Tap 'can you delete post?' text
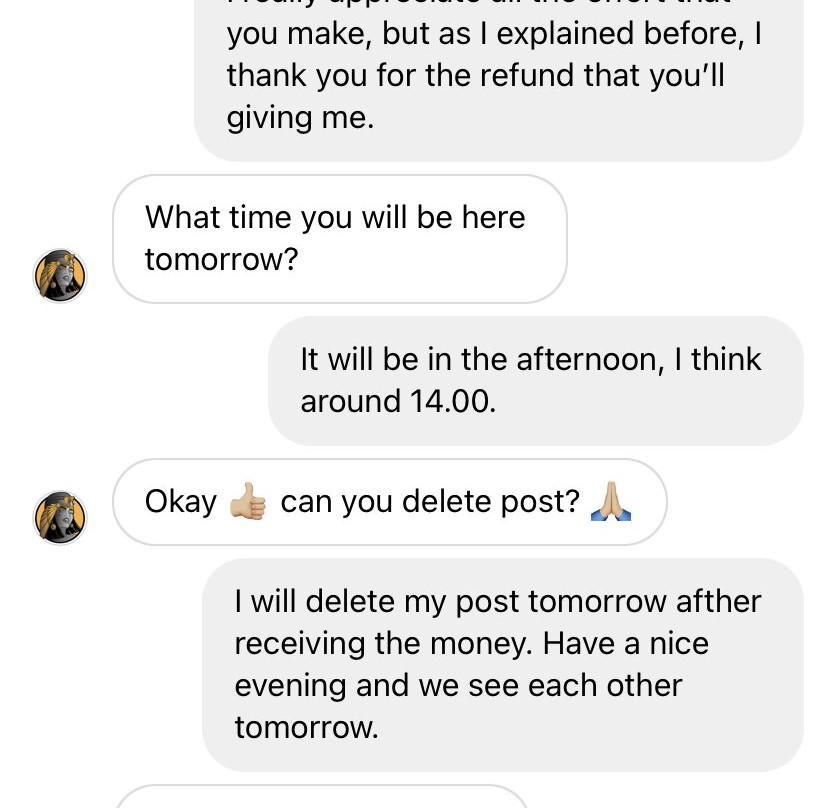828x808 pixels. tap(430, 502)
